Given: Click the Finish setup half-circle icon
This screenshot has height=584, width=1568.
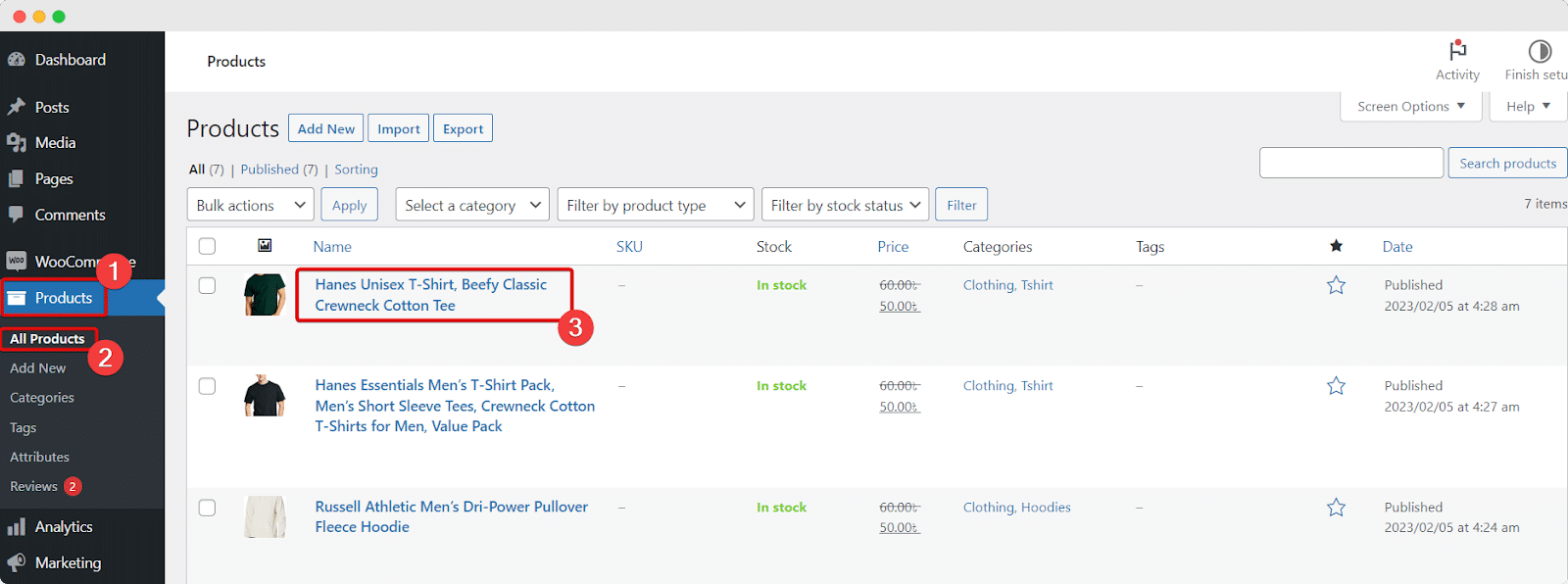Looking at the screenshot, I should point(1540,50).
